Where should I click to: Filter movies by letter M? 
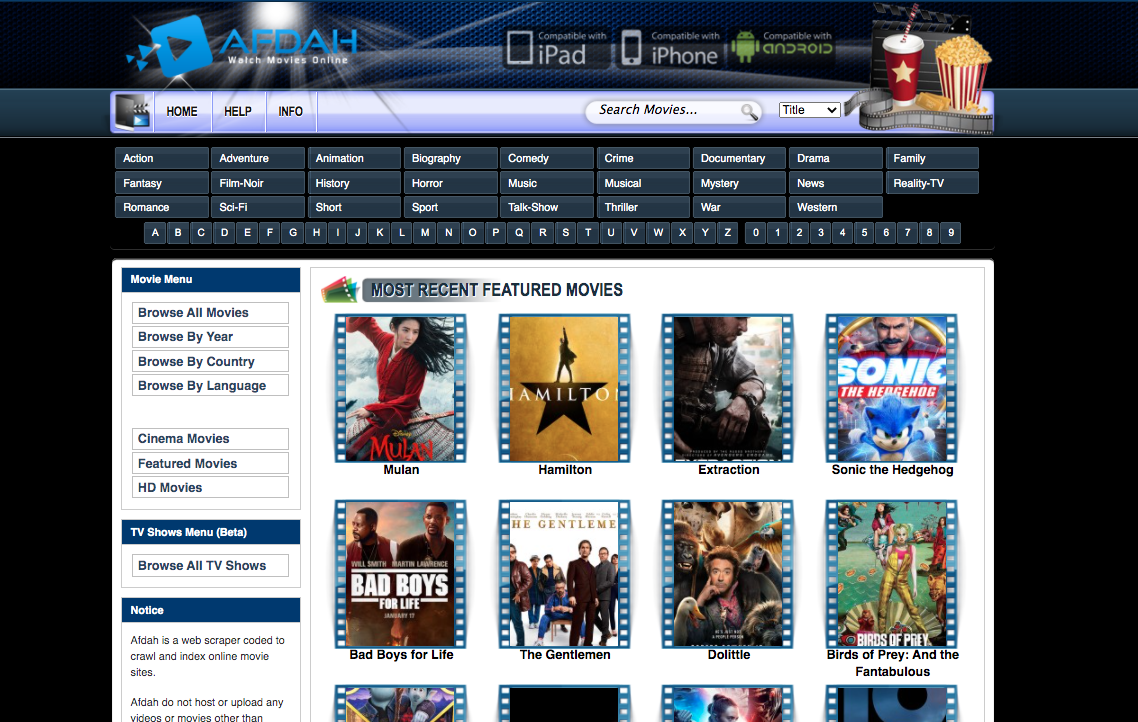coord(425,233)
